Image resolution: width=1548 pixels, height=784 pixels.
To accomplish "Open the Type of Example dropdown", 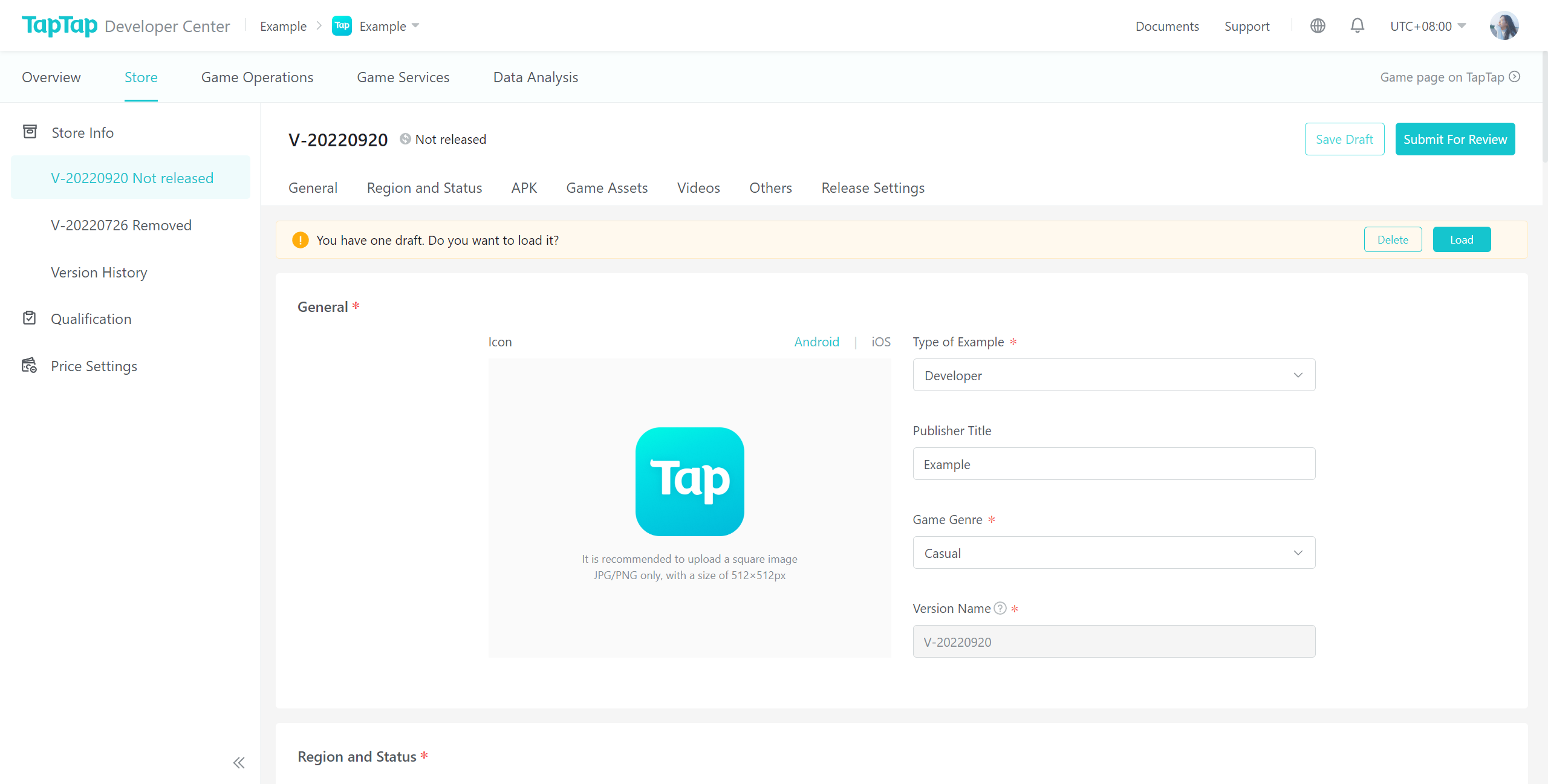I will click(1114, 375).
